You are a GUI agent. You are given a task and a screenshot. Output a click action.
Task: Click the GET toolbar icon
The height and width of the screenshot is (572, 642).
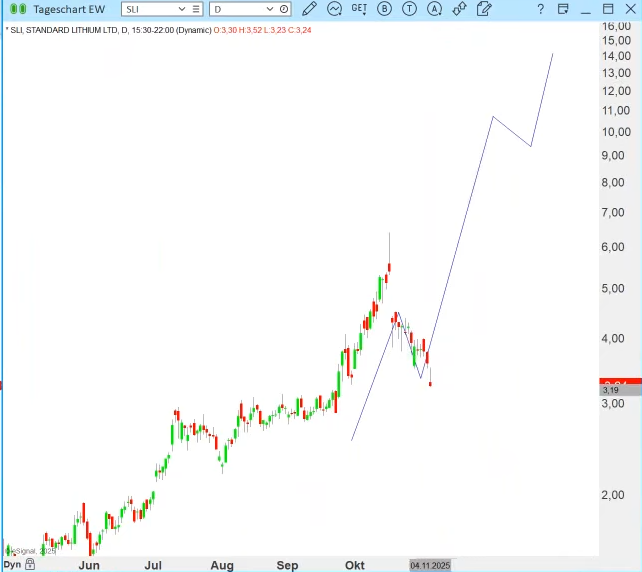coord(359,9)
